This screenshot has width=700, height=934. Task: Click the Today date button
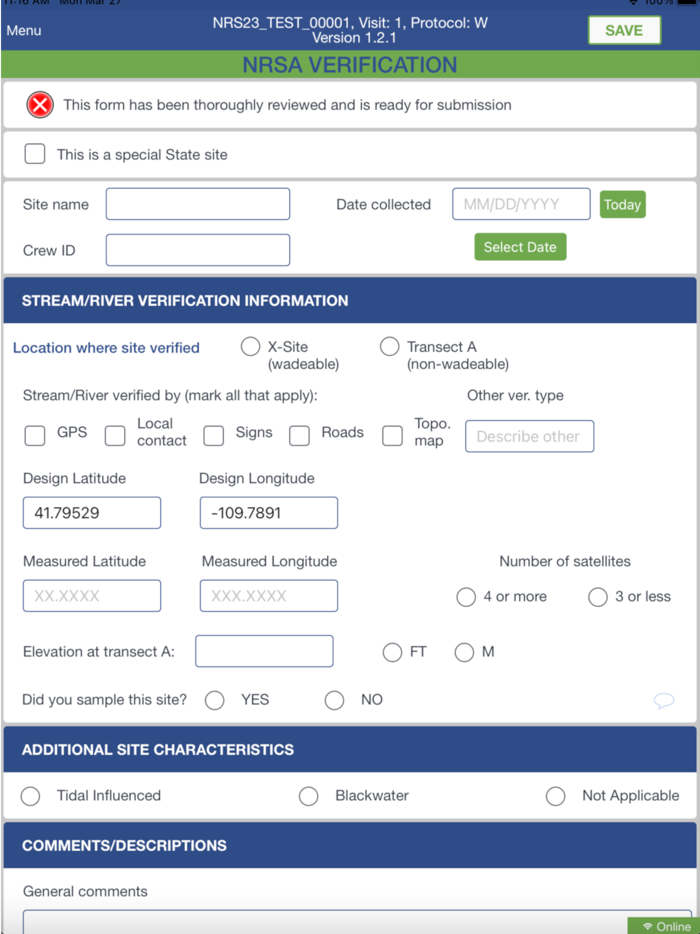(x=622, y=204)
